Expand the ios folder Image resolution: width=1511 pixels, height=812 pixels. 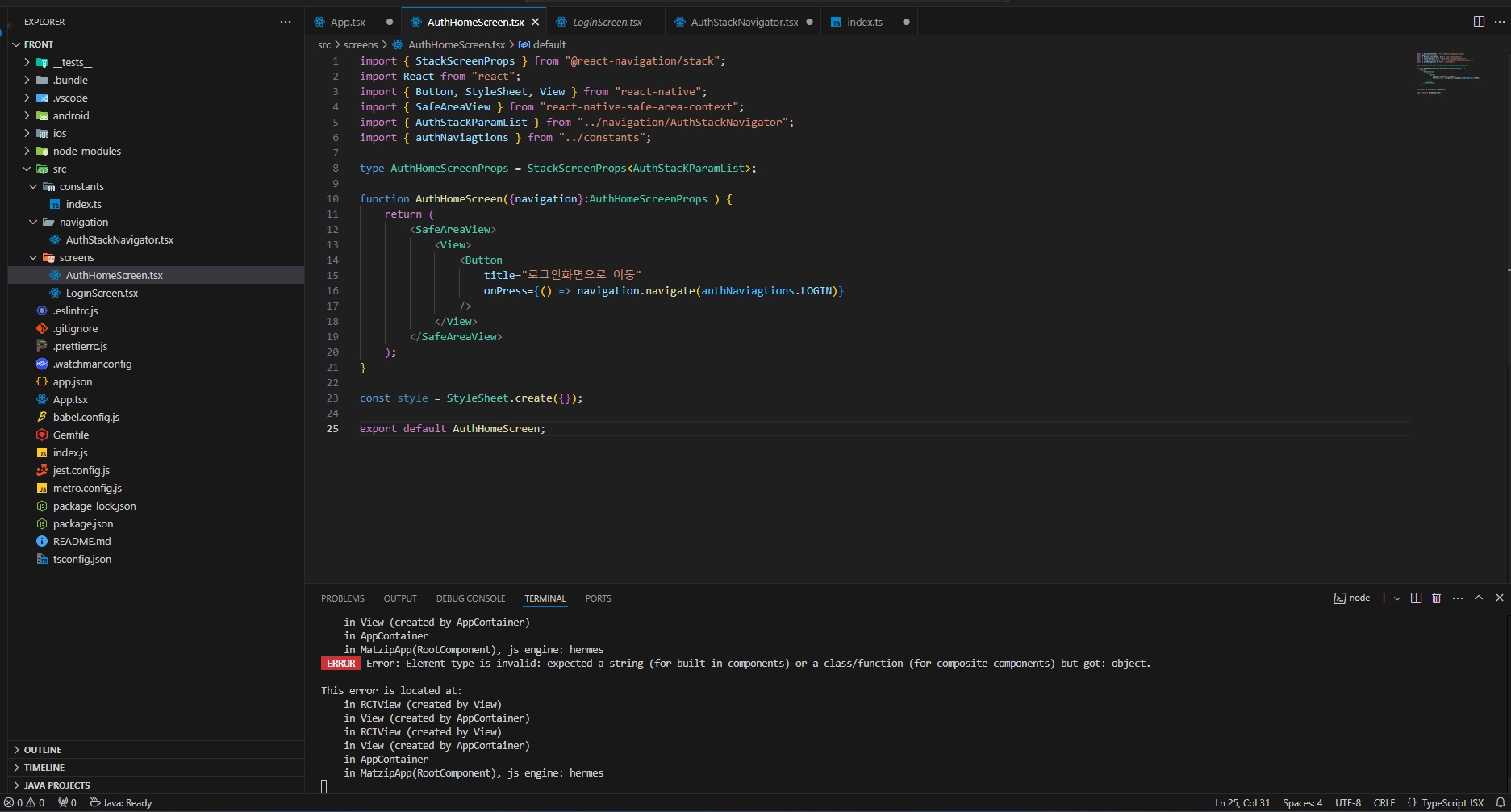(157, 133)
